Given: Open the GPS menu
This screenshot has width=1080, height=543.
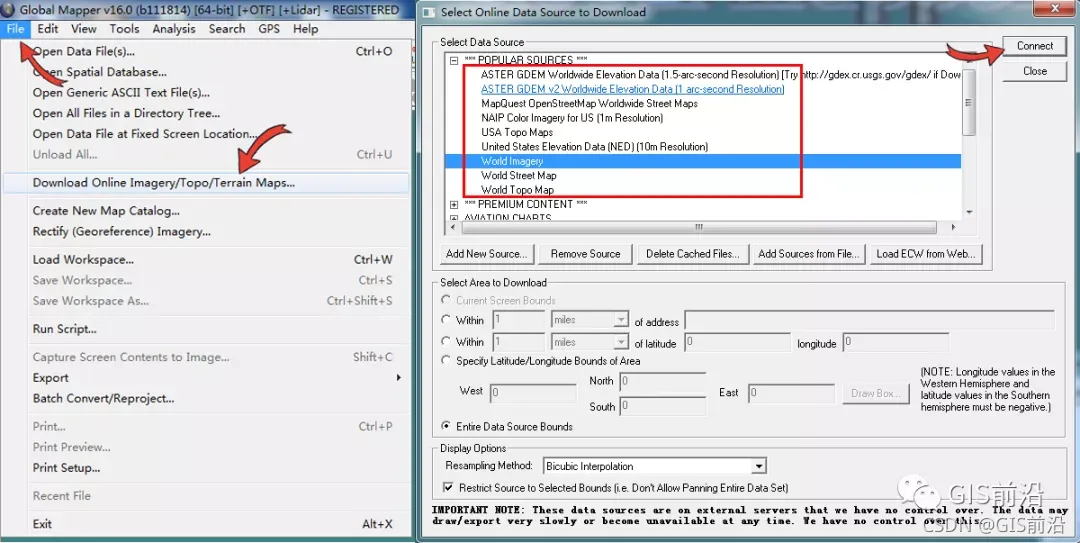Looking at the screenshot, I should (x=269, y=29).
